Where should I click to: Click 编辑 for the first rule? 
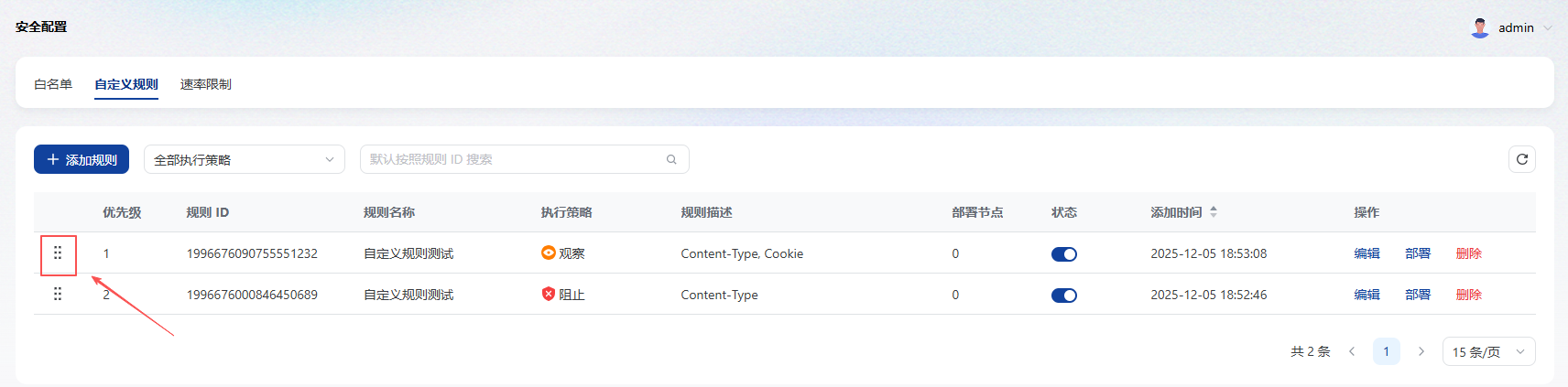pyautogui.click(x=1367, y=253)
